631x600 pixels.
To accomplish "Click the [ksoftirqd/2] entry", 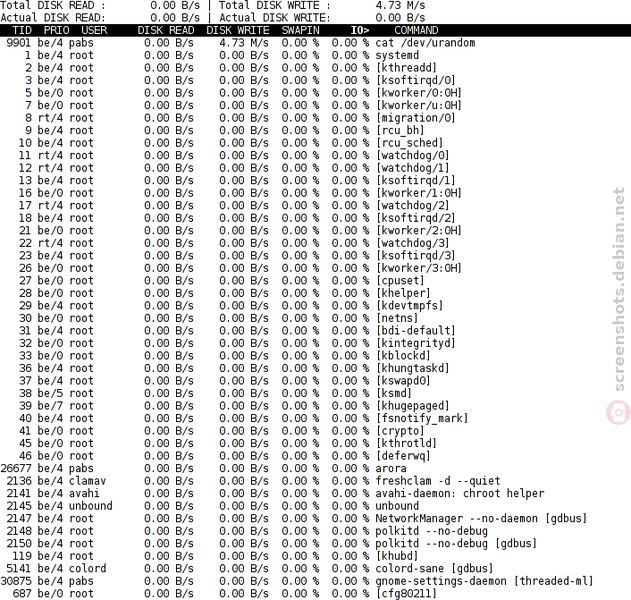I will point(416,218).
